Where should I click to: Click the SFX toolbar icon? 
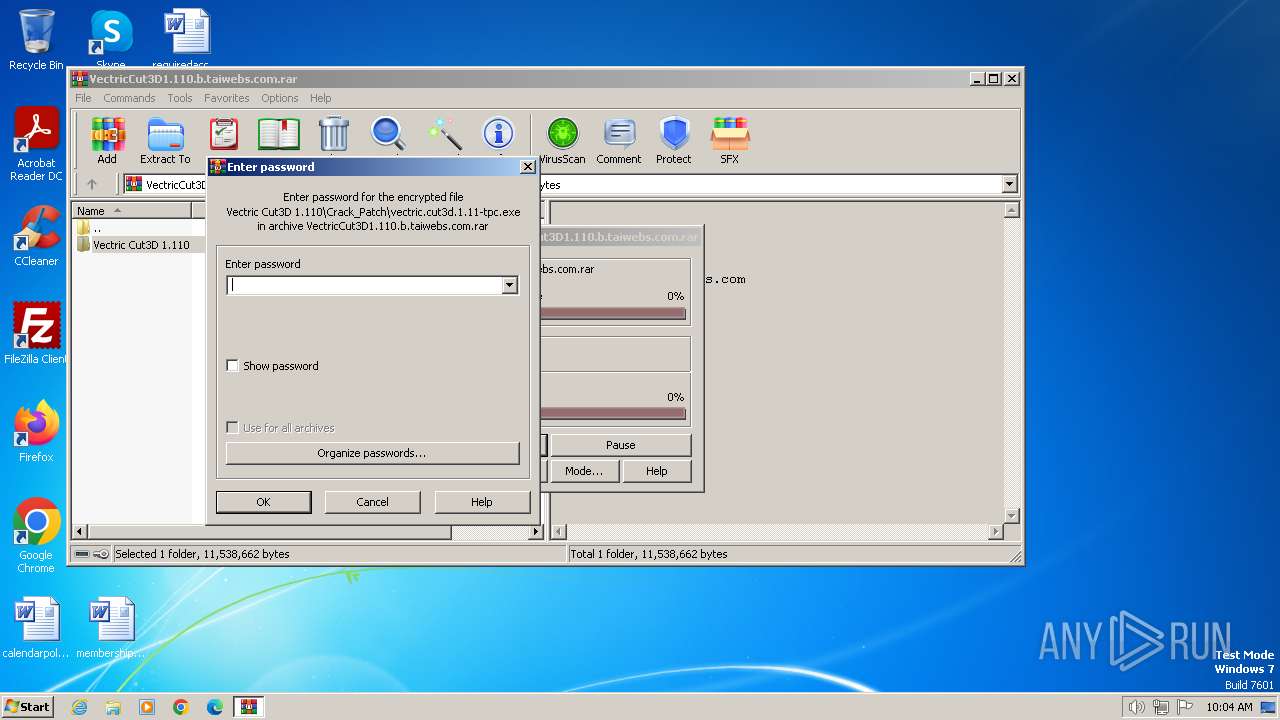point(730,140)
